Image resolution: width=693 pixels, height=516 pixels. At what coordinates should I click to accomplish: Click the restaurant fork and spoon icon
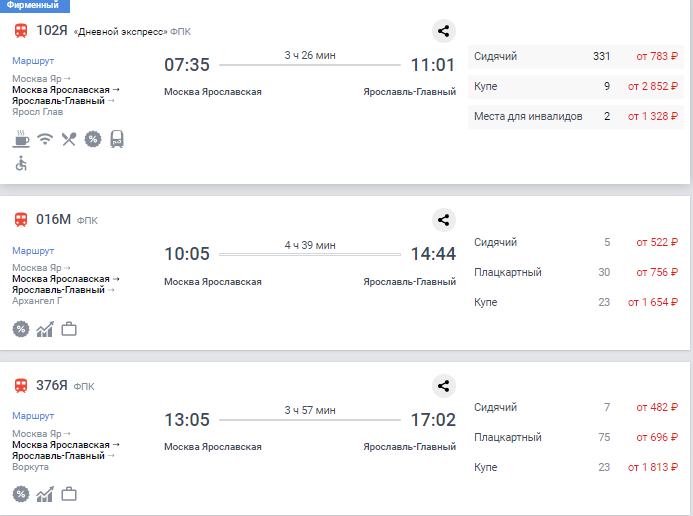pos(68,139)
